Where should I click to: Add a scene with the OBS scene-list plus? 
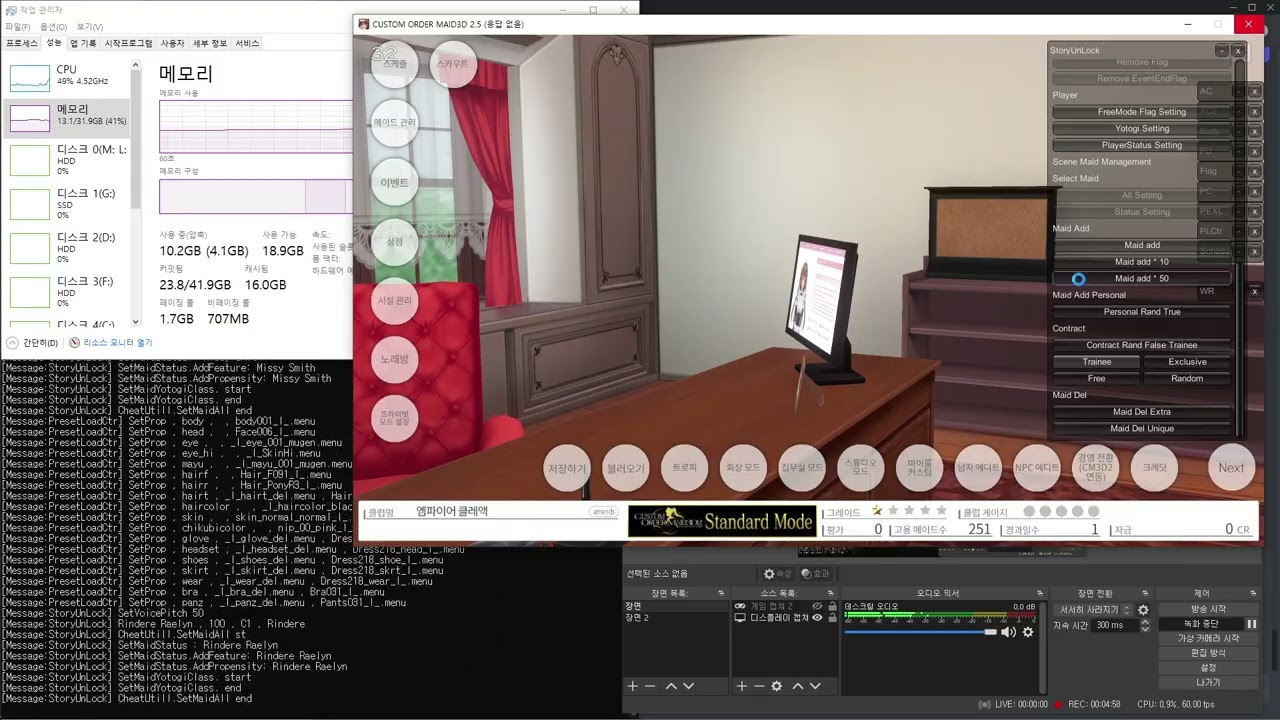(x=632, y=686)
